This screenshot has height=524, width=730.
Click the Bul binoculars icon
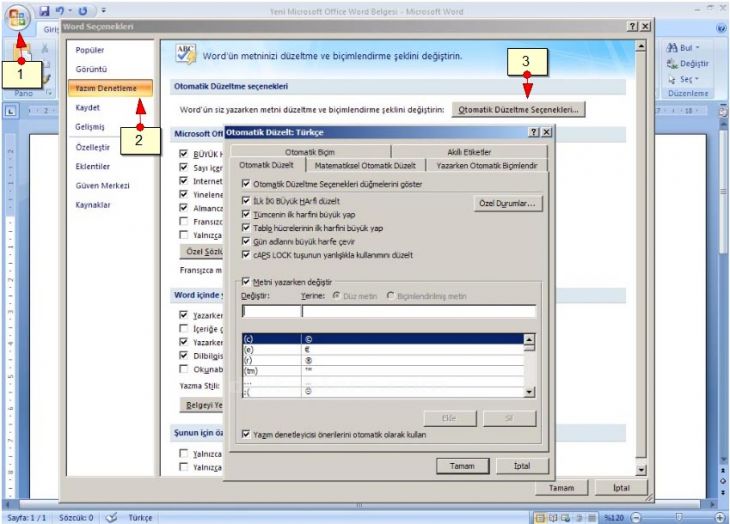coord(671,47)
